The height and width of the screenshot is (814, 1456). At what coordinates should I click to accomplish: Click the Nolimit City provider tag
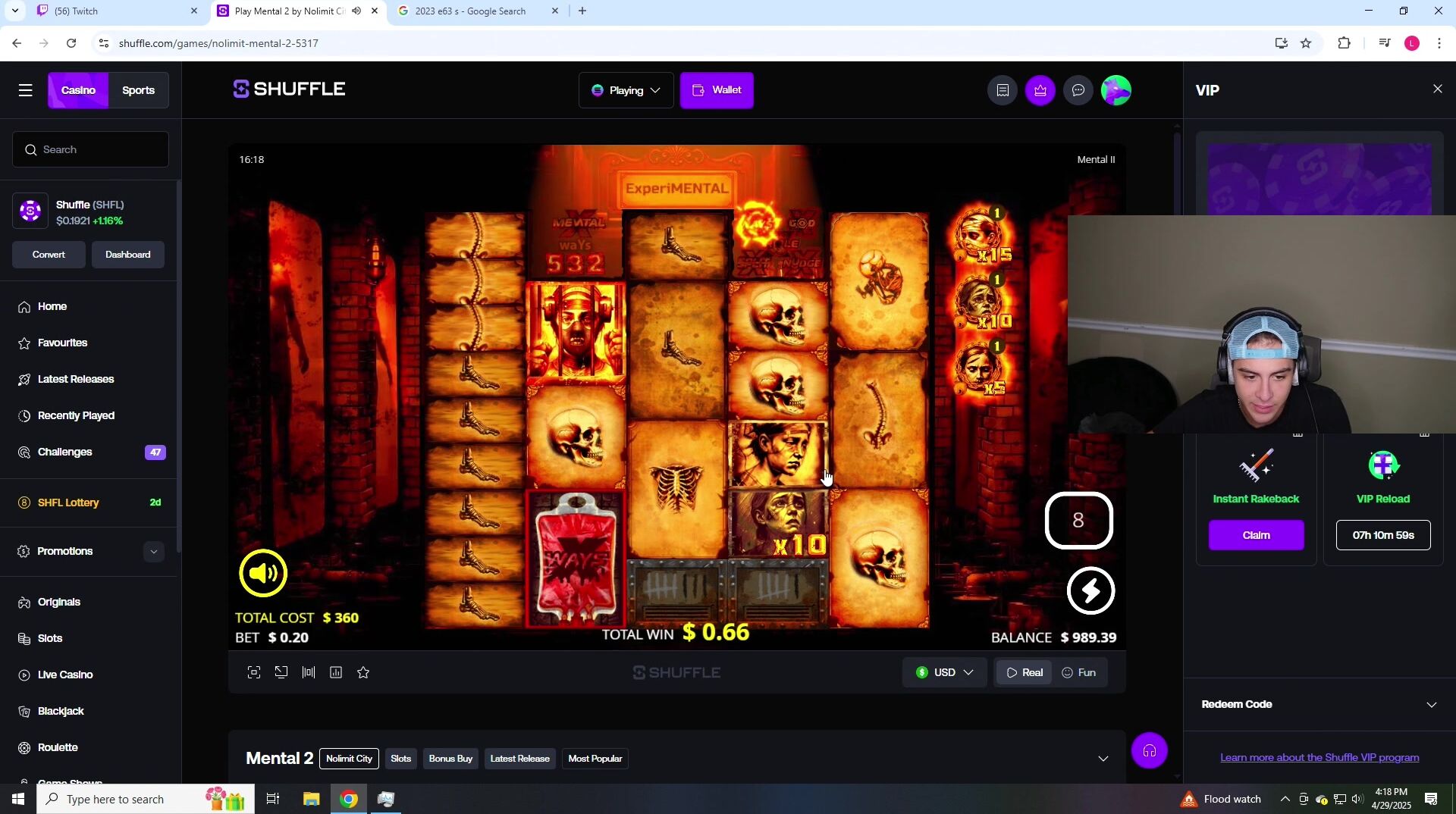349,759
